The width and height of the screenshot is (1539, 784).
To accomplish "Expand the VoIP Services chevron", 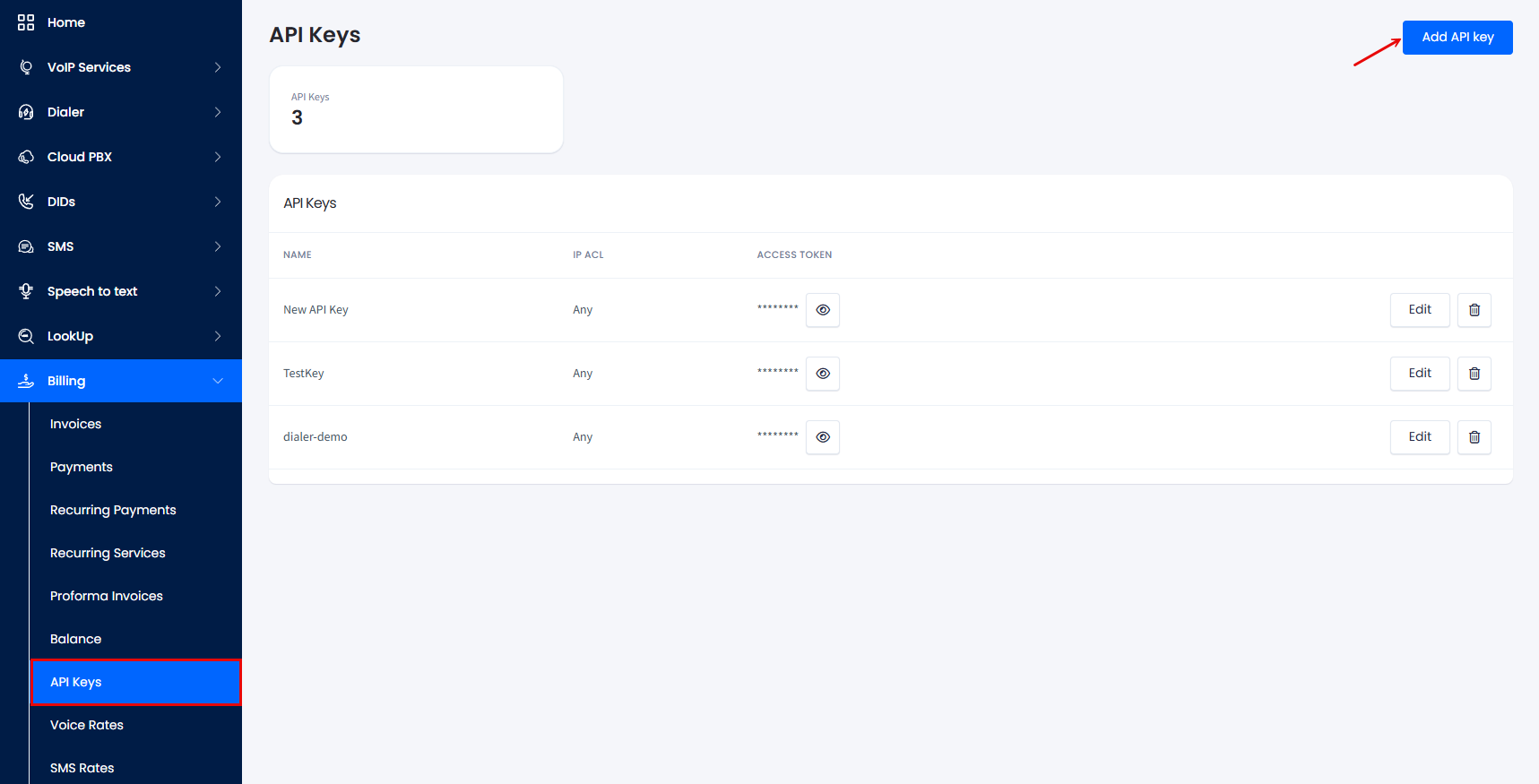I will [218, 67].
